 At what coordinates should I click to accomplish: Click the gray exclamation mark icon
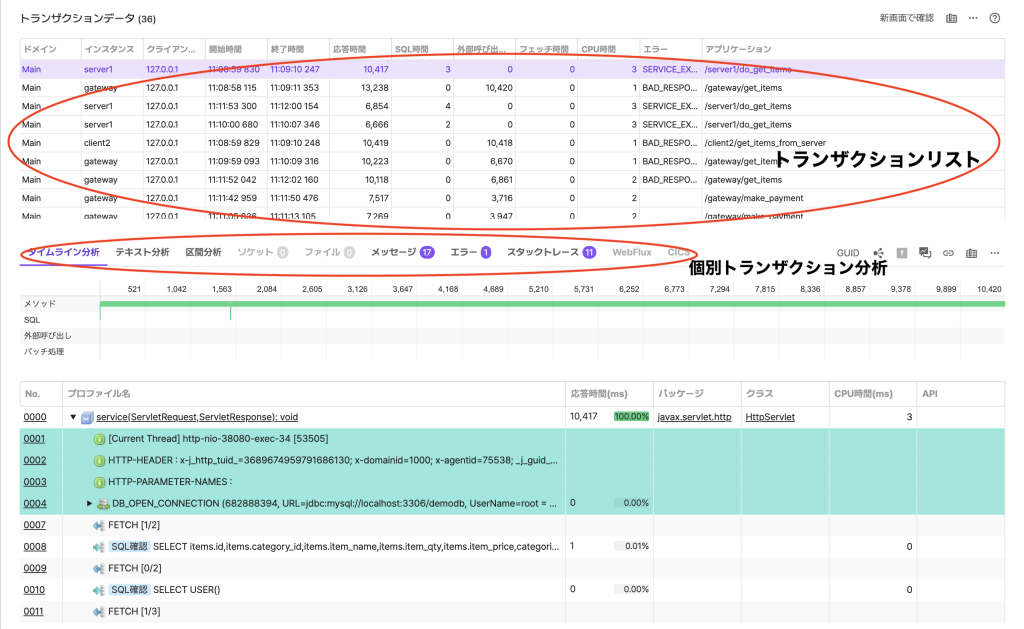[x=902, y=253]
